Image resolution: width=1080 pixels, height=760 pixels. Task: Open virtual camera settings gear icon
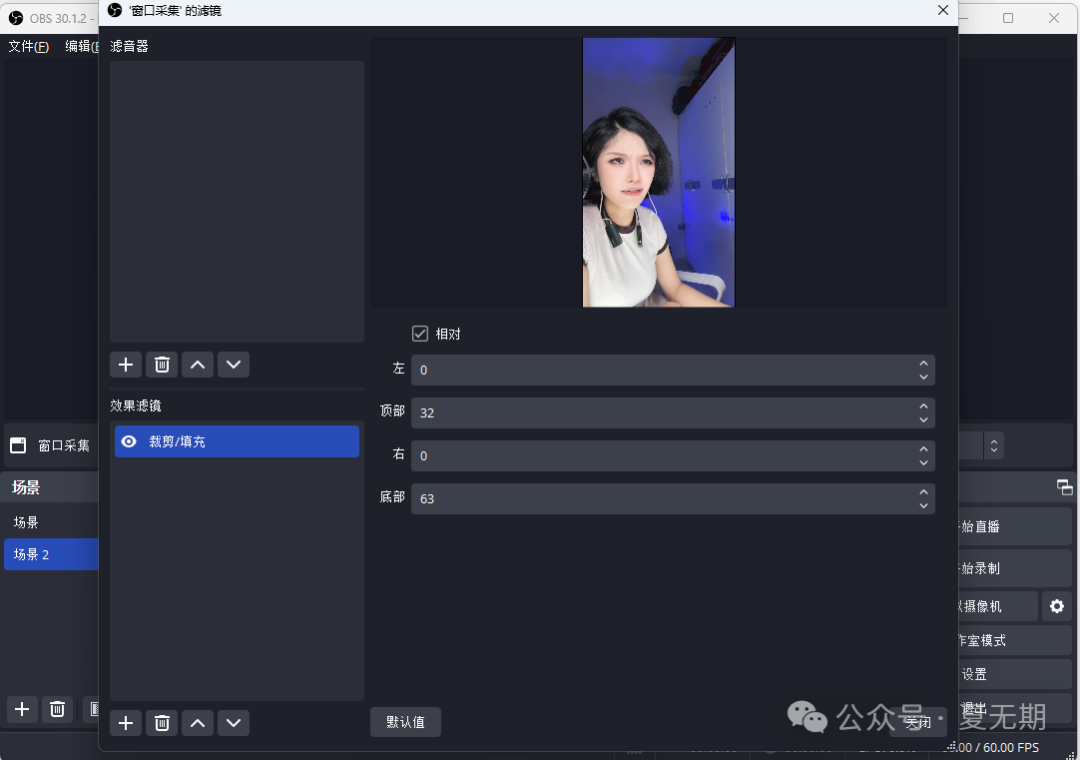click(1057, 606)
